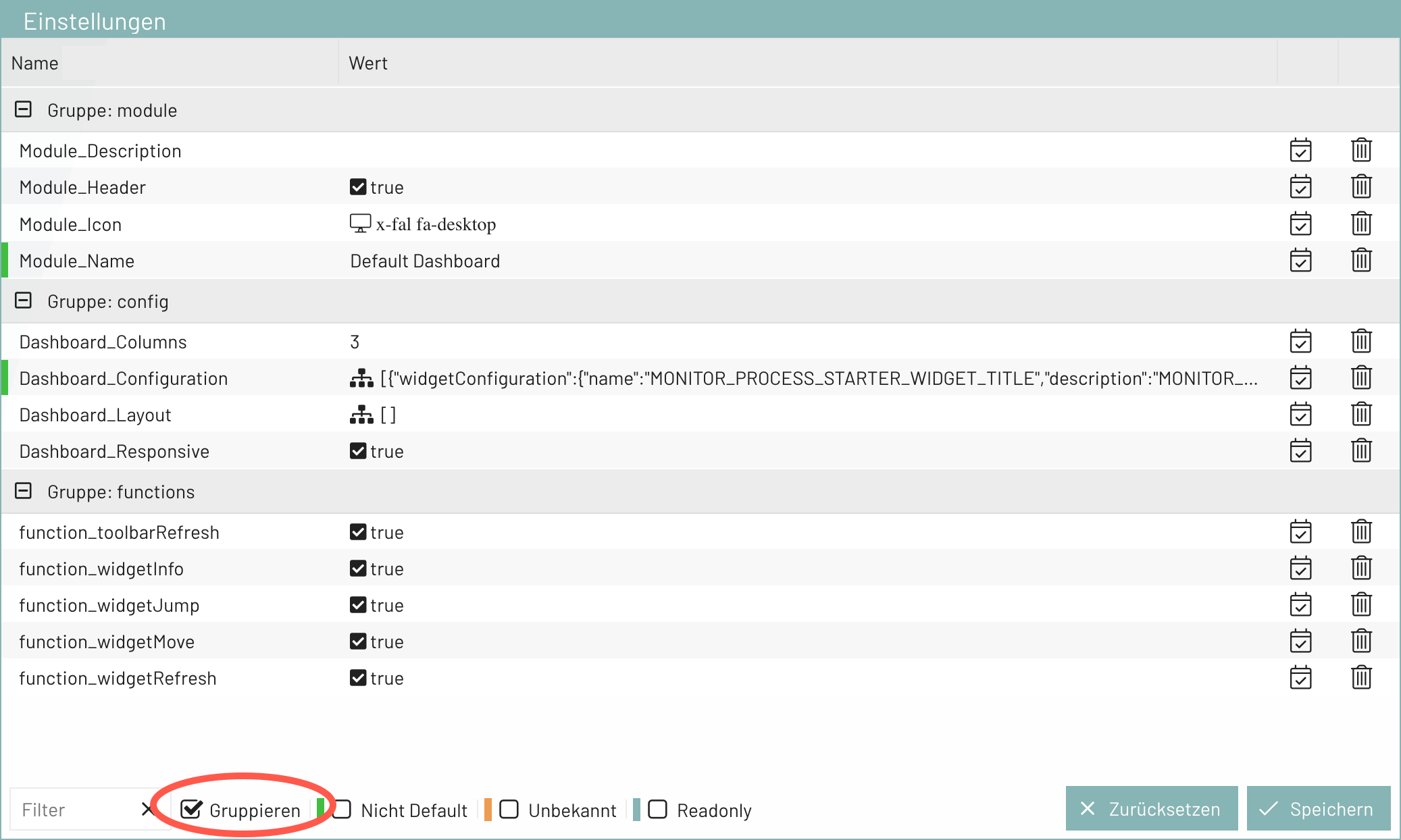Click trash icon for function_widgetRefresh row
This screenshot has width=1401, height=840.
point(1361,677)
